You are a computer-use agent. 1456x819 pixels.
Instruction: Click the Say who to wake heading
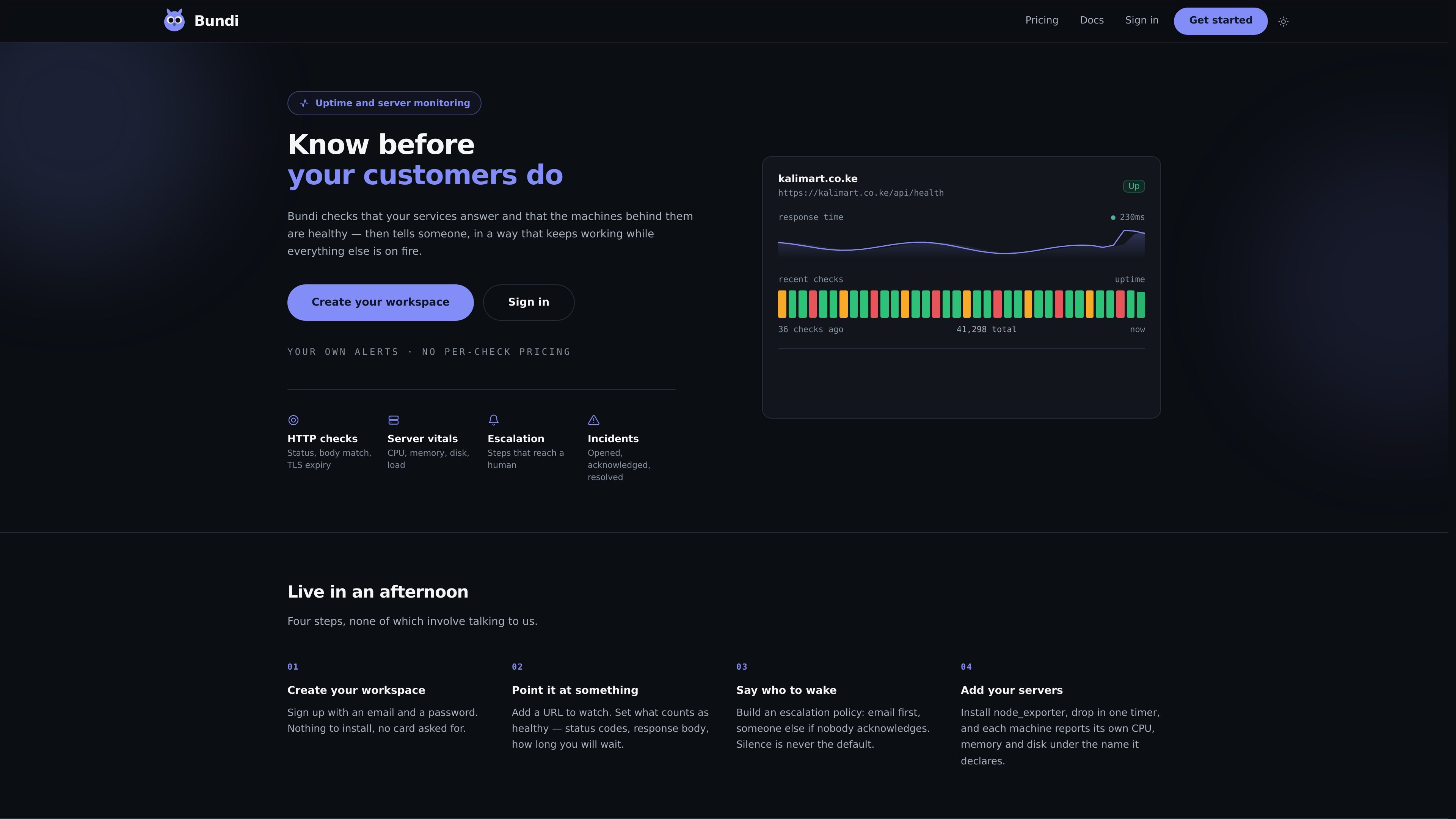coord(786,690)
